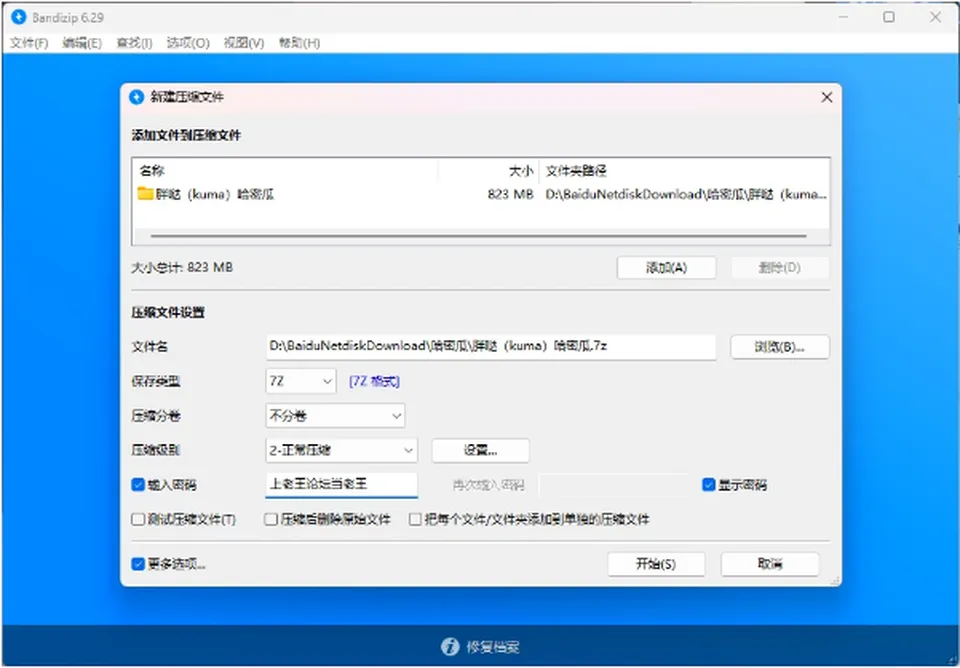Click the 823 MB size cell in the list
This screenshot has width=960, height=668.
point(510,194)
